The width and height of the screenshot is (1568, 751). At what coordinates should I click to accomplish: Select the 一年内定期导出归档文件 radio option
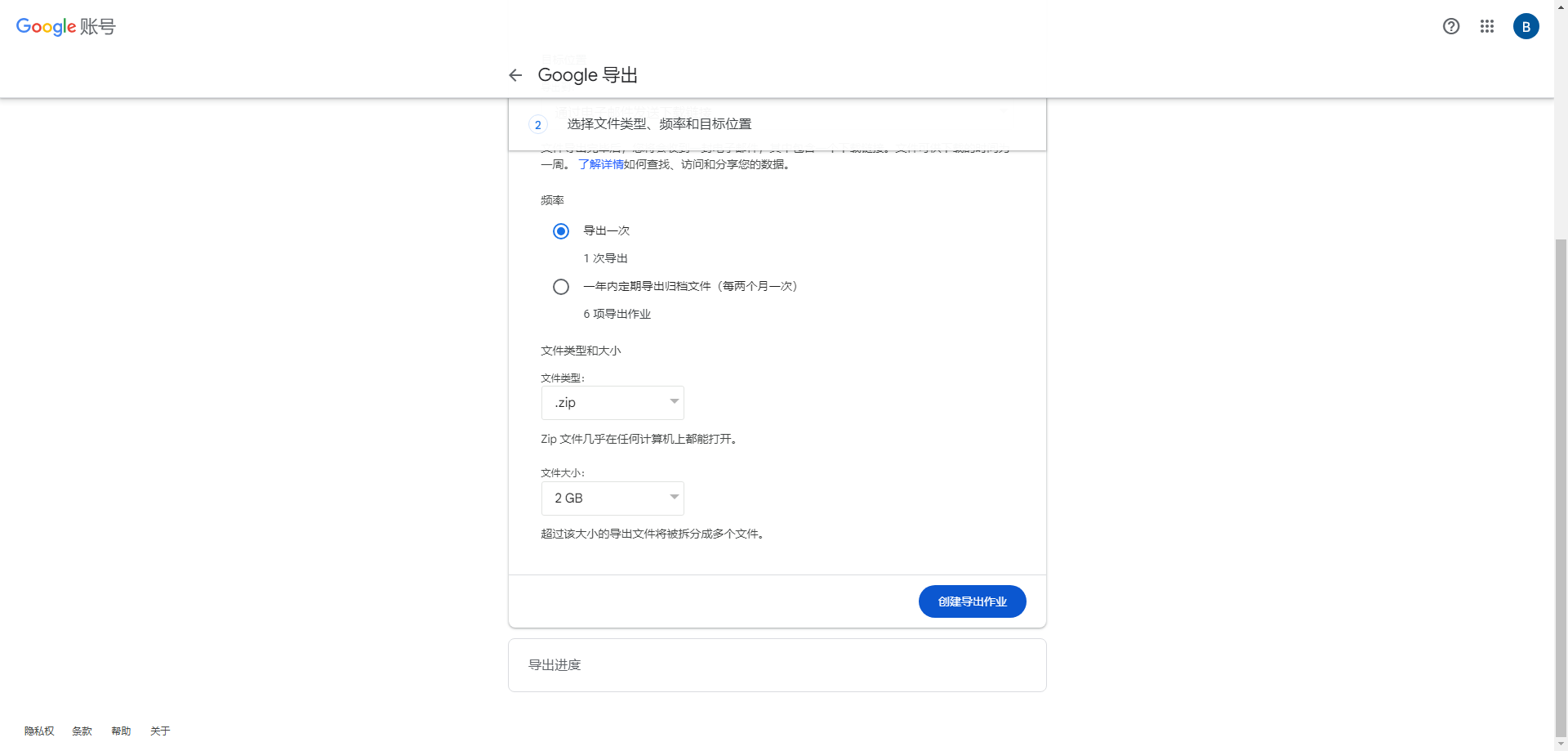pos(561,287)
